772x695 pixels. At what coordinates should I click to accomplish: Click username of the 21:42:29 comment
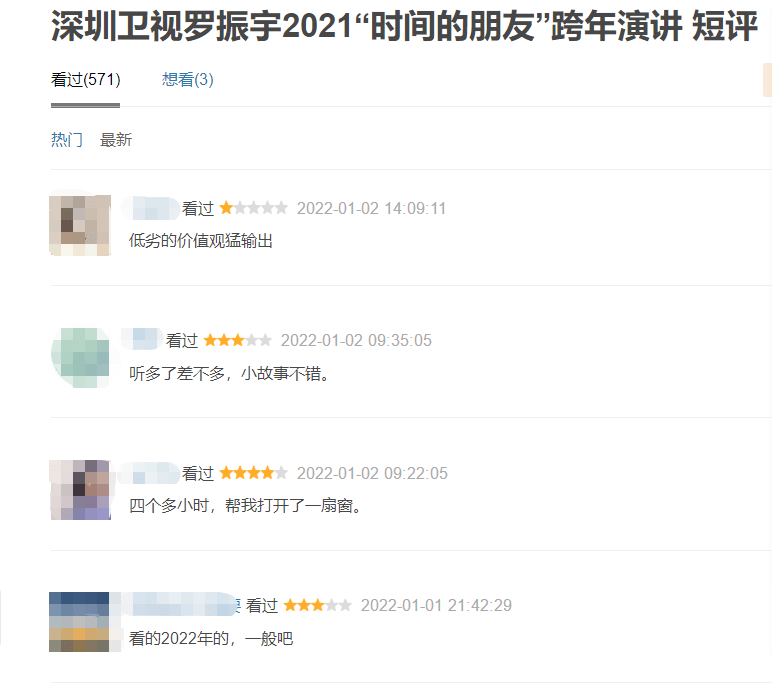pos(181,604)
